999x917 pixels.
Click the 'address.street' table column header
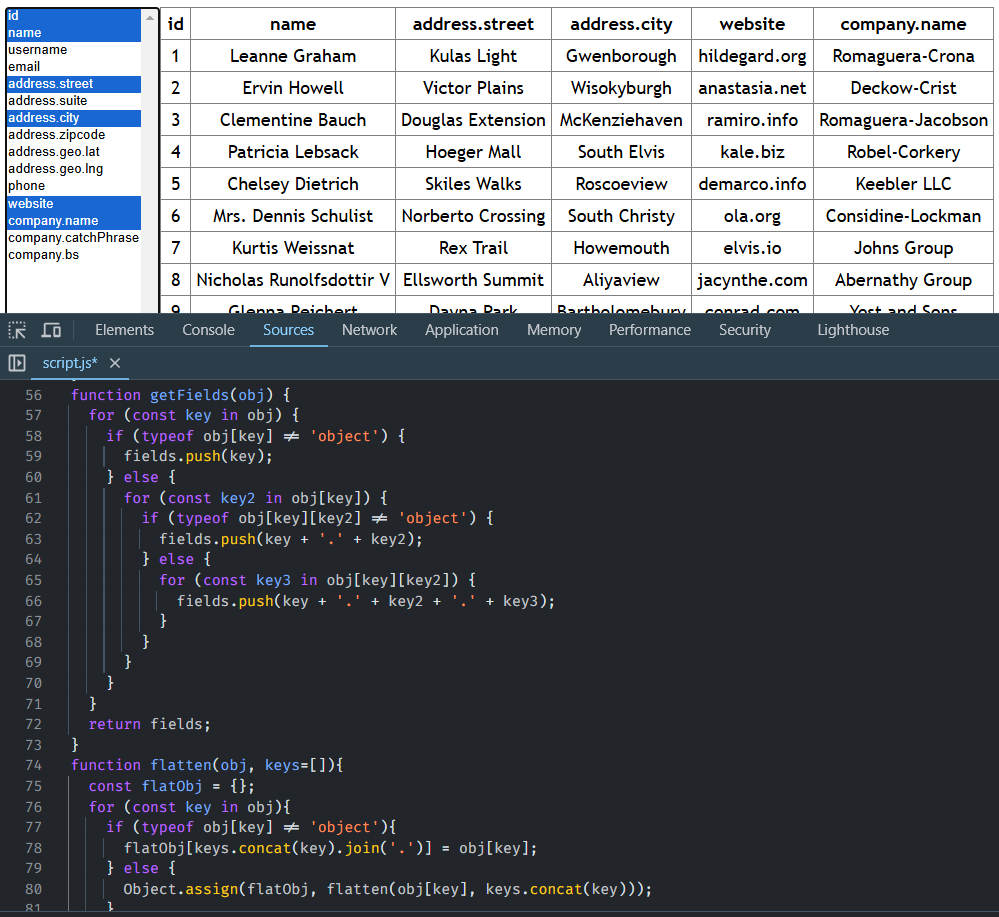(x=473, y=24)
